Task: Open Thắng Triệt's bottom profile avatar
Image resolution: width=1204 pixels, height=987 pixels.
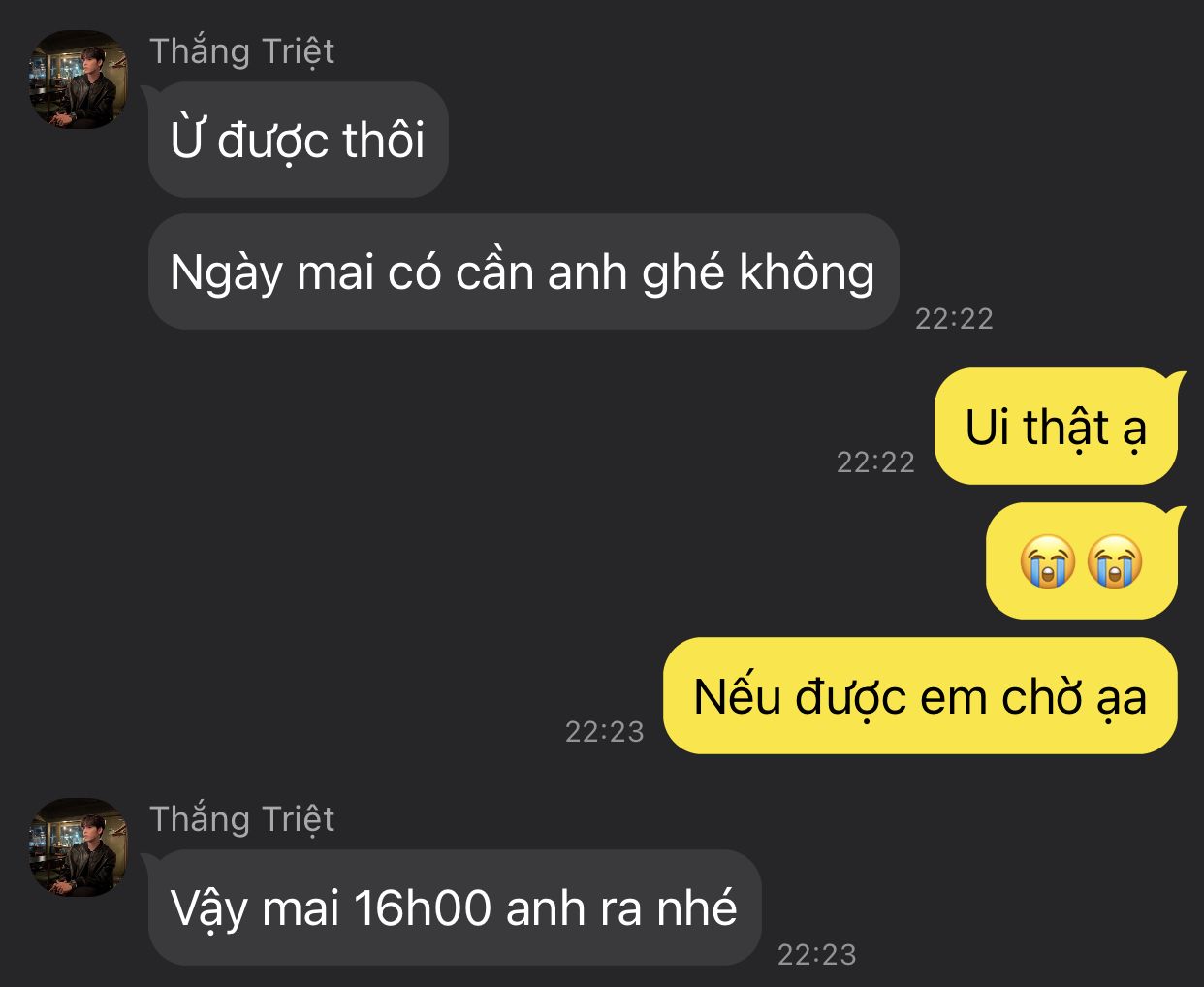Action: click(x=78, y=847)
